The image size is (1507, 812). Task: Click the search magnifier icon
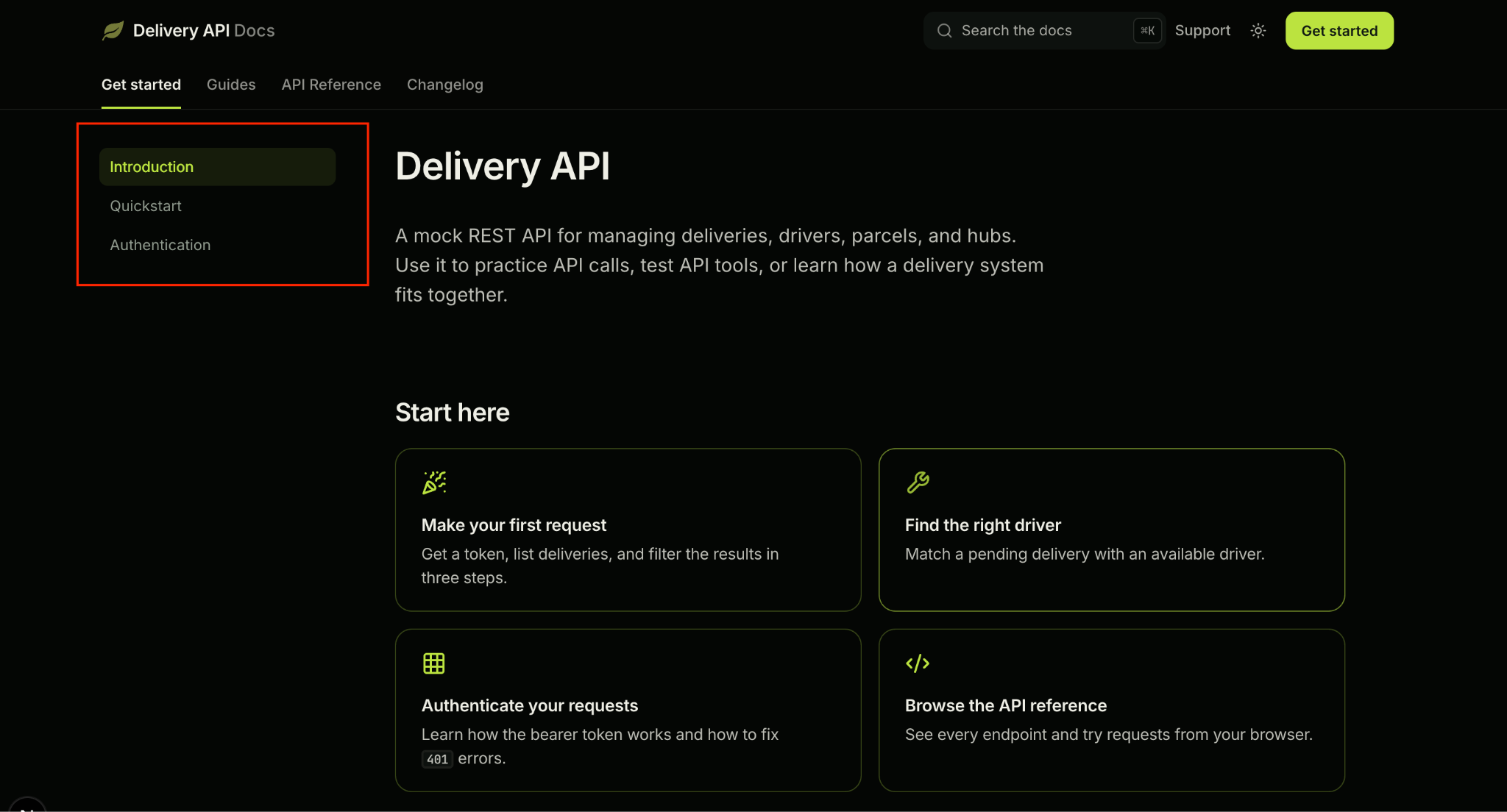944,31
